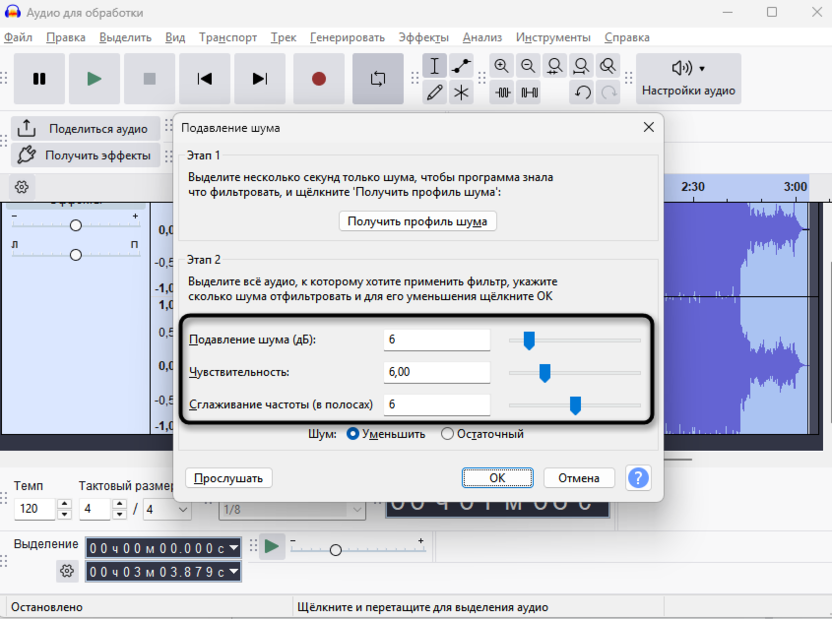Image resolution: width=832 pixels, height=619 pixels.
Task: Open the time signature denominator dropdown
Action: pyautogui.click(x=168, y=509)
